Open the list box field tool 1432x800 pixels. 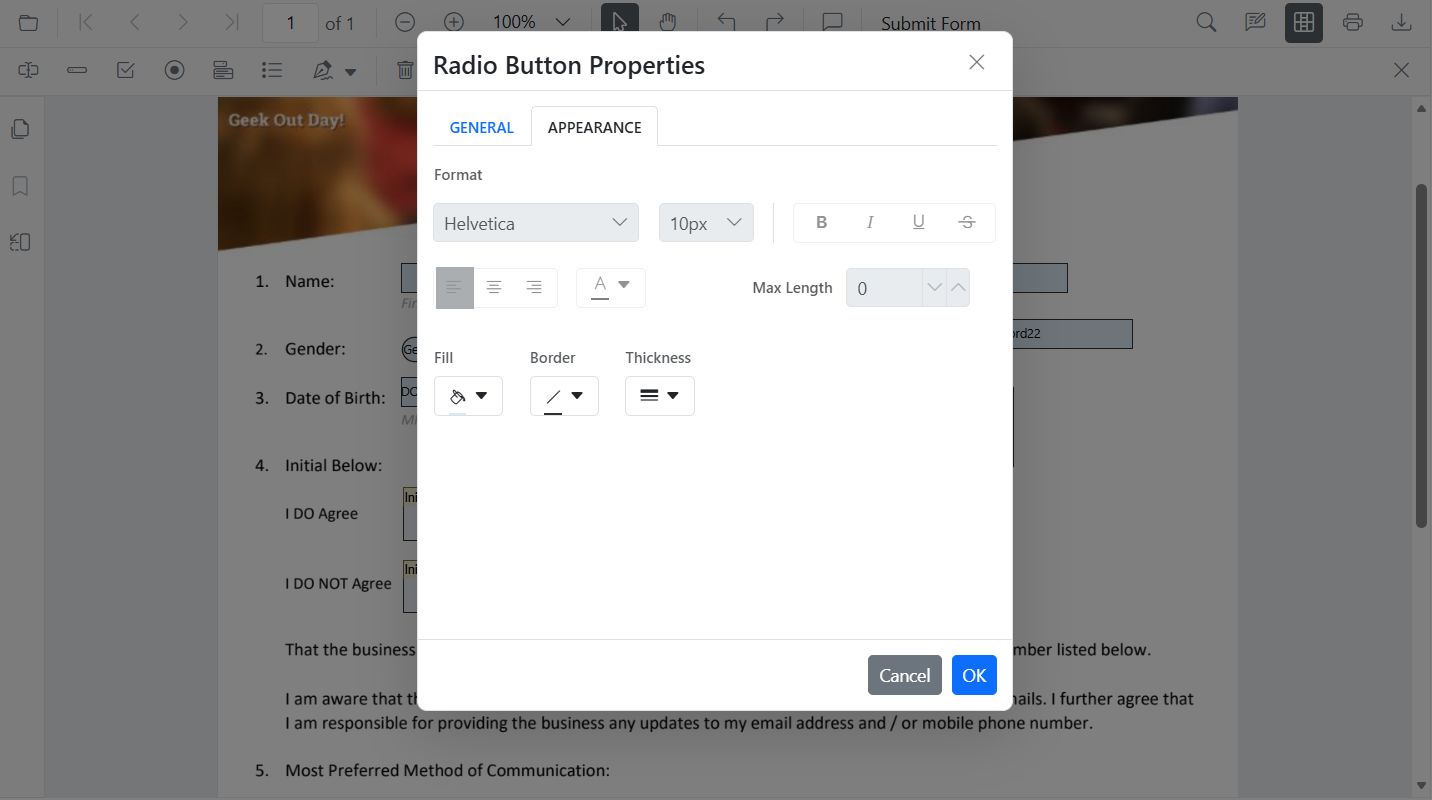pyautogui.click(x=271, y=70)
